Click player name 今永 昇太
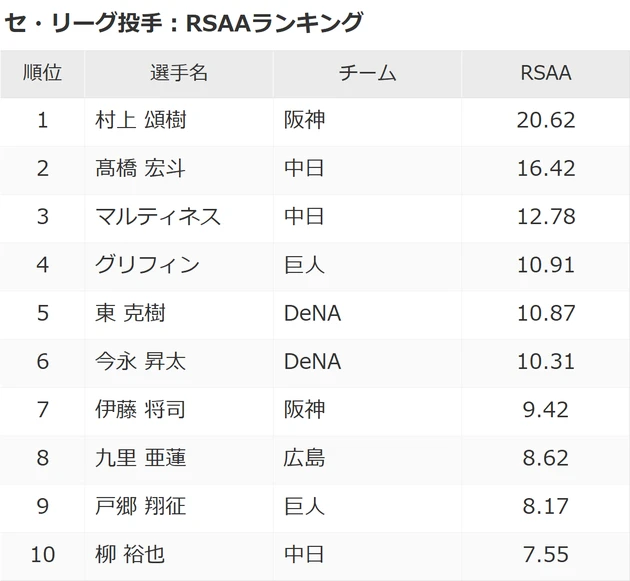Image resolution: width=630 pixels, height=581 pixels. pyautogui.click(x=140, y=361)
